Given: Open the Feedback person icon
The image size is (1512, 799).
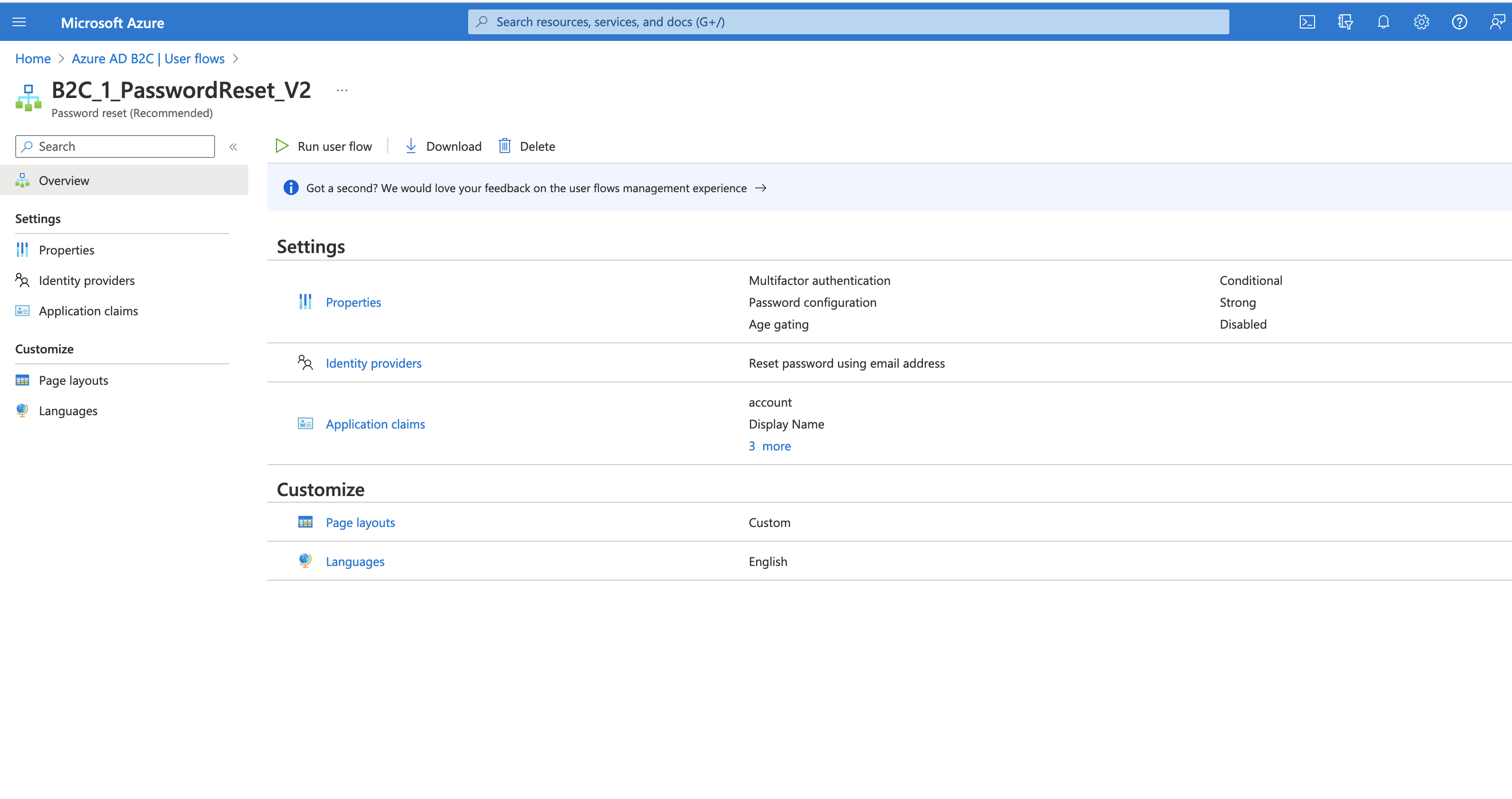Looking at the screenshot, I should [x=1497, y=22].
